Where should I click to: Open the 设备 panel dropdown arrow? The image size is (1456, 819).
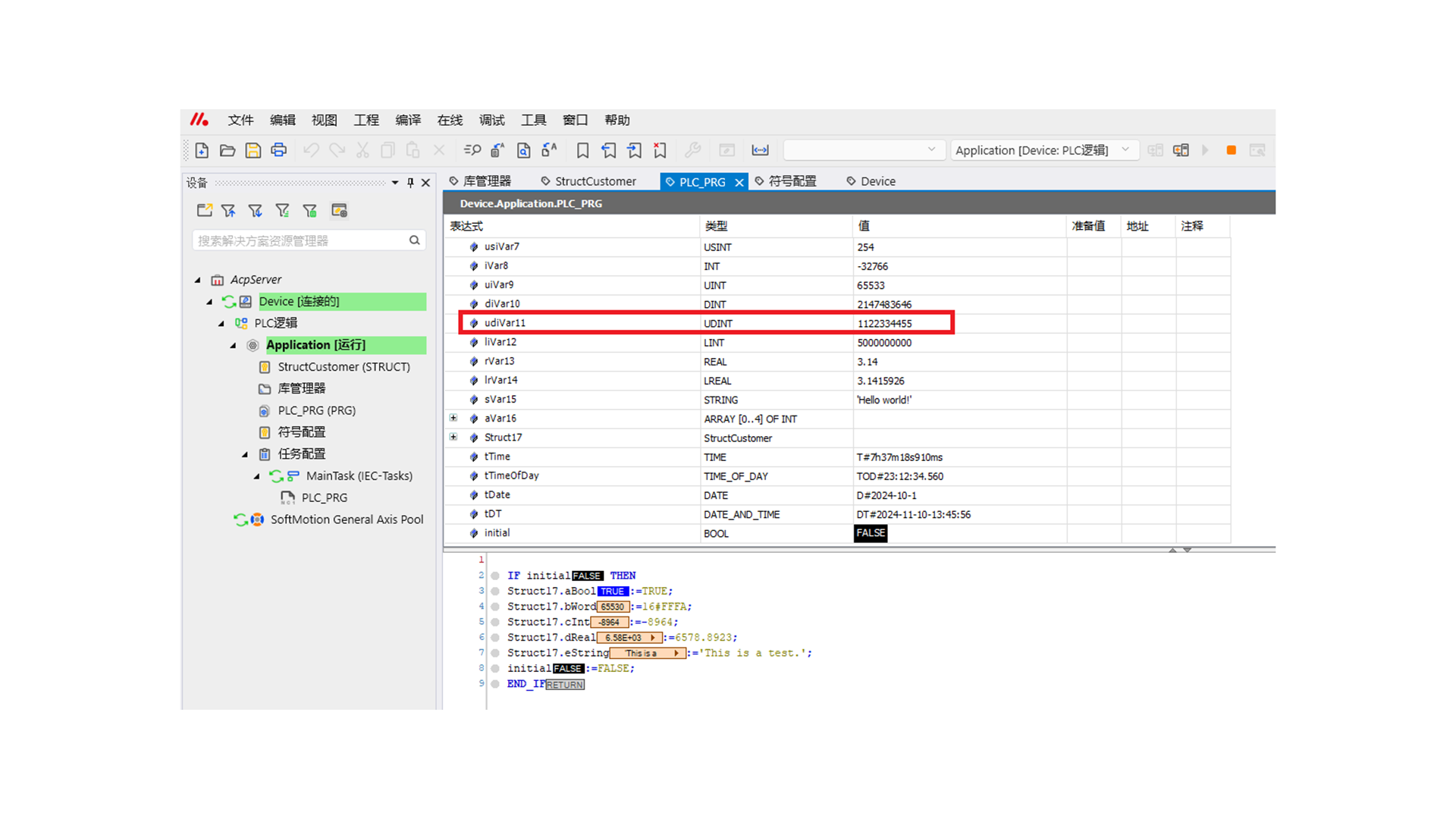point(395,183)
